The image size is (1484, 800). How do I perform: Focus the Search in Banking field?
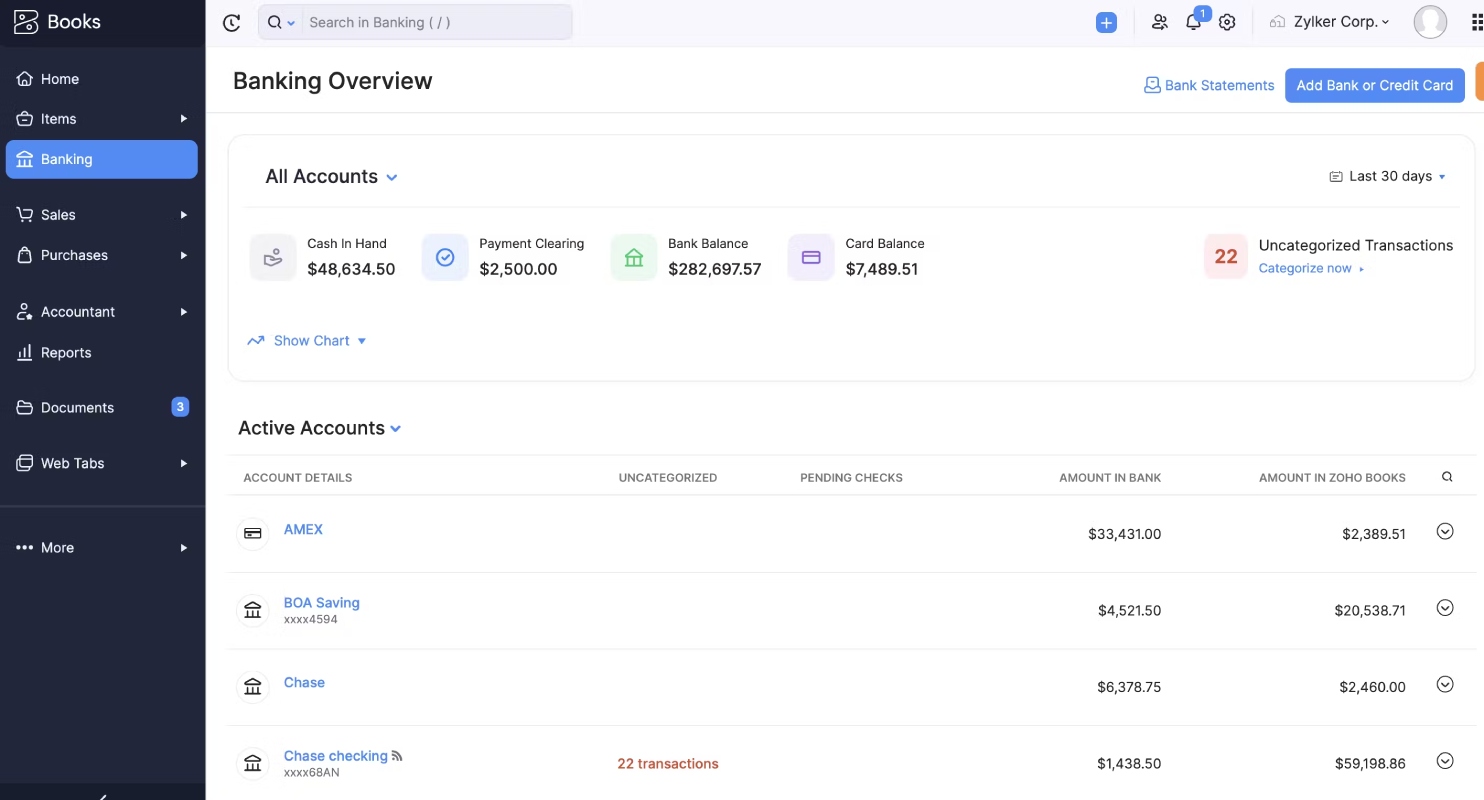[x=437, y=22]
